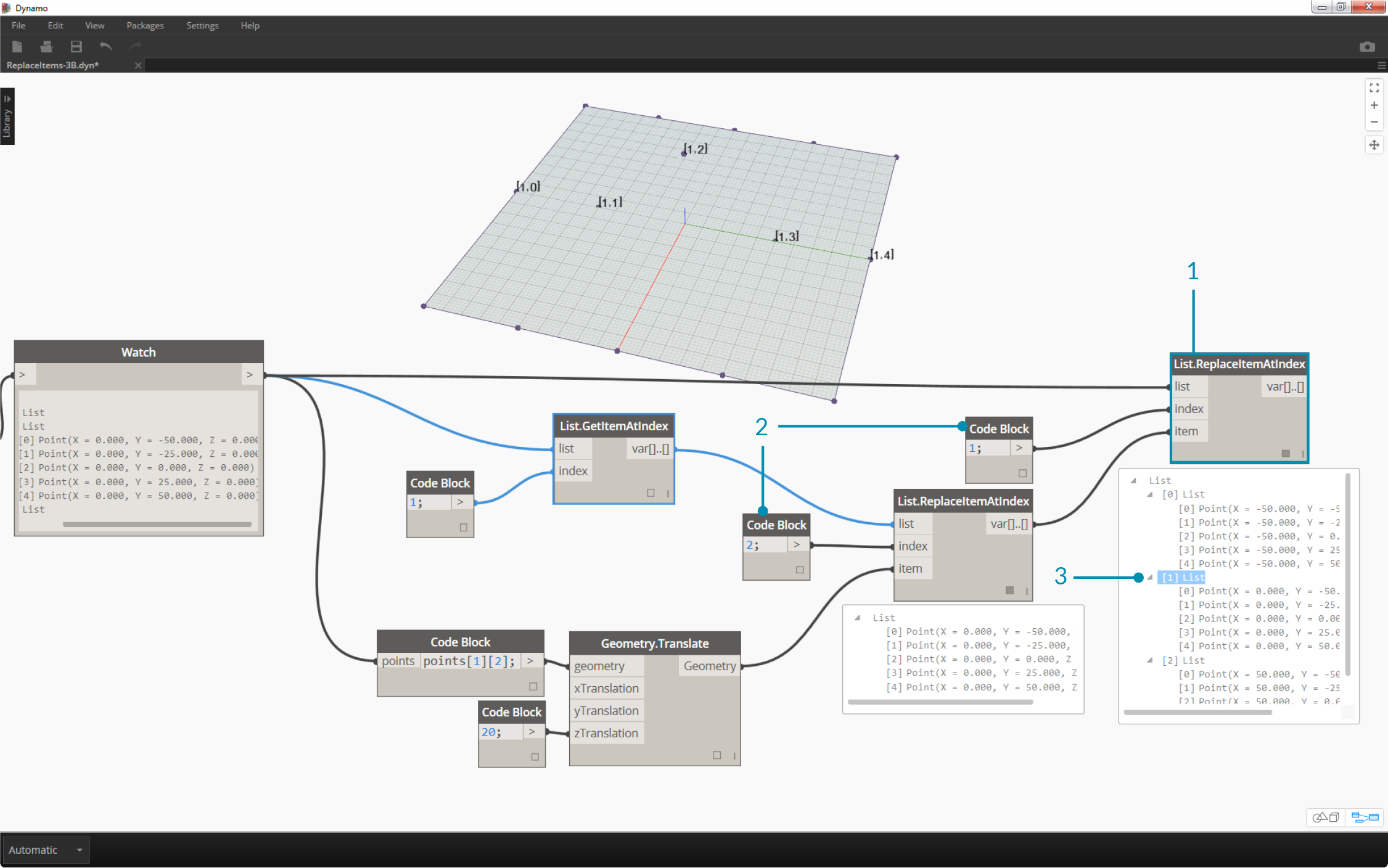
Task: Click output port of Code Block 2
Action: pyautogui.click(x=797, y=545)
